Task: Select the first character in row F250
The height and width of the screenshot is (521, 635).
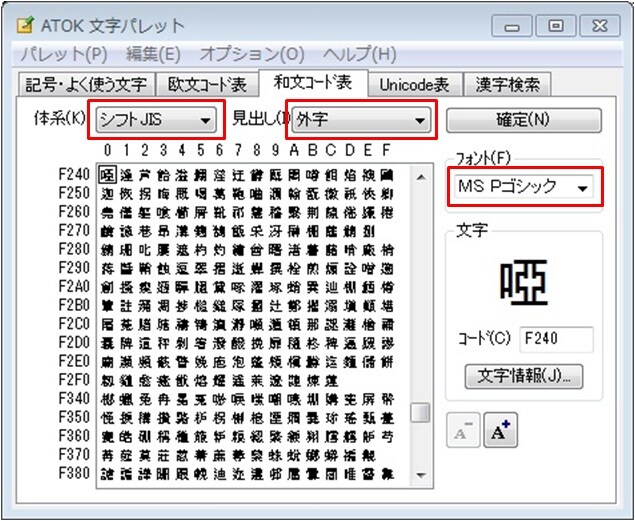Action: point(108,194)
